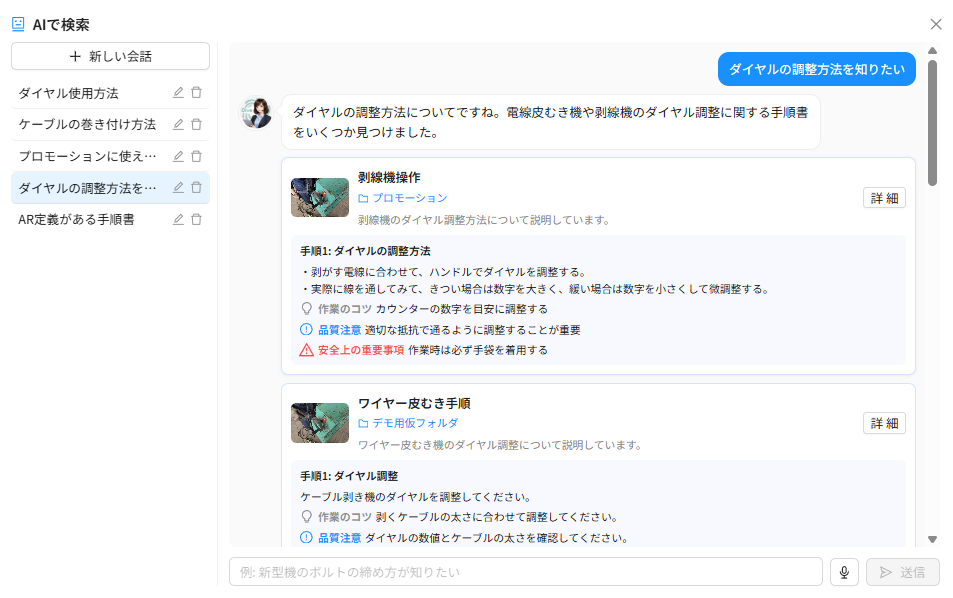Click the 安全上の重要事項 red label
The width and height of the screenshot is (953, 598).
point(361,350)
